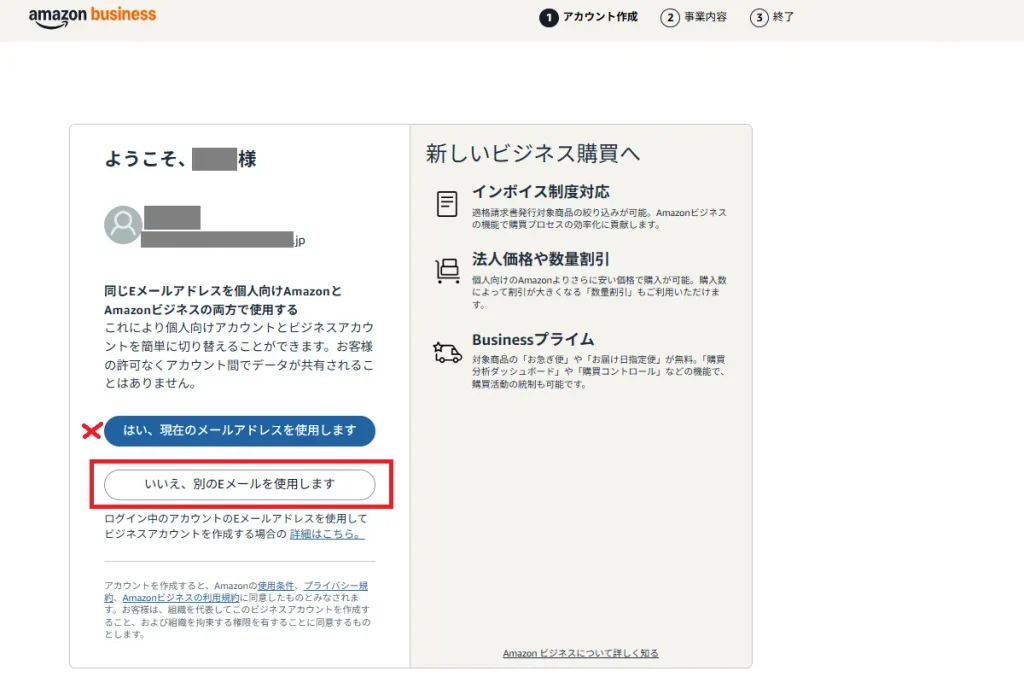
Task: Click はい、現在のメールアドレスを使用します button
Action: point(240,431)
